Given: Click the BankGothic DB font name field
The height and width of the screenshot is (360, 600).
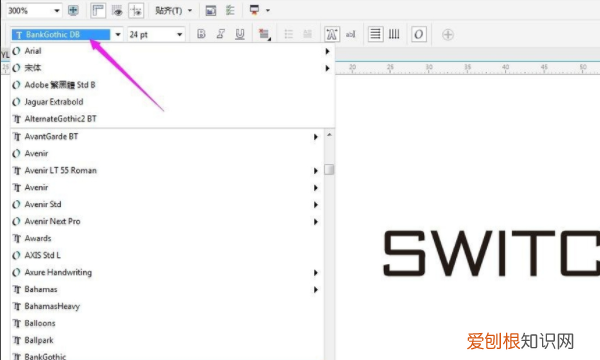Looking at the screenshot, I should point(61,34).
